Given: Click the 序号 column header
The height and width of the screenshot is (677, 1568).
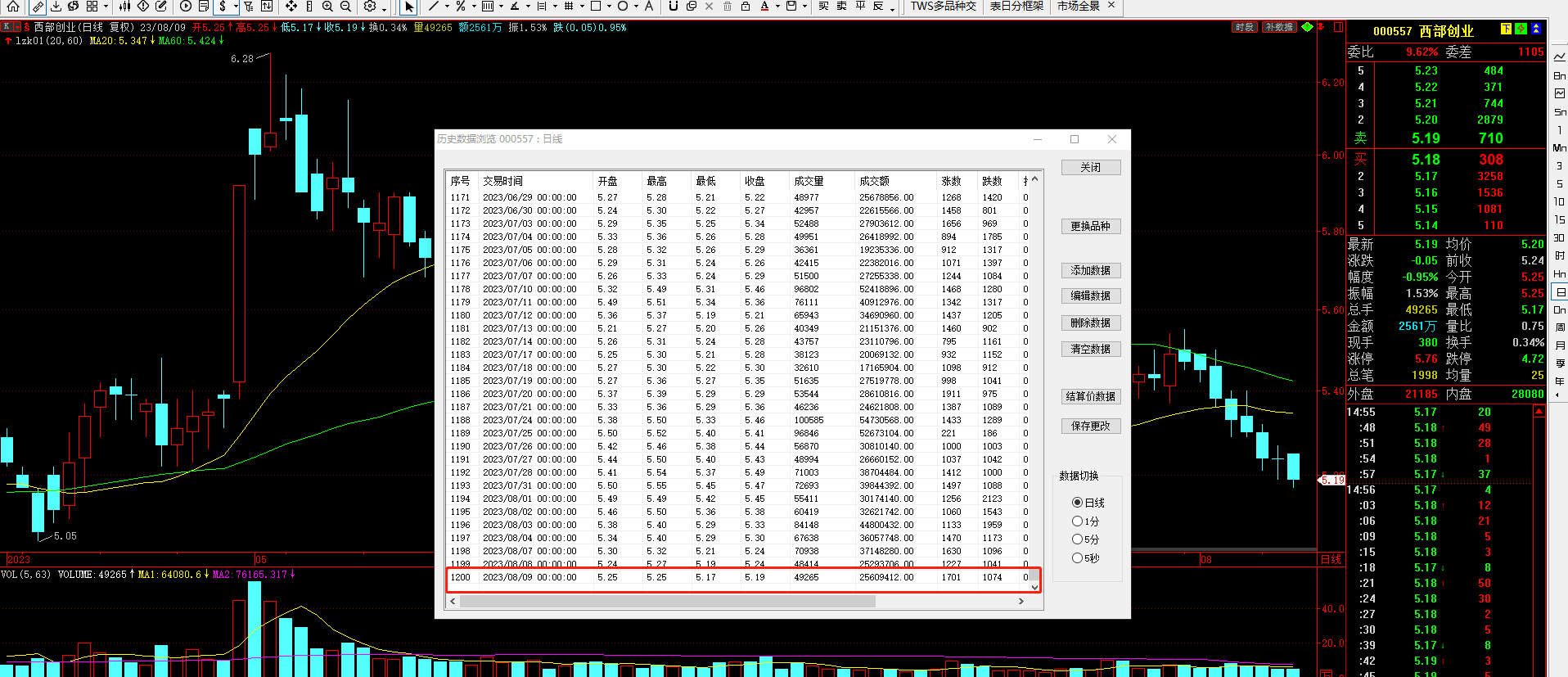Looking at the screenshot, I should [461, 181].
